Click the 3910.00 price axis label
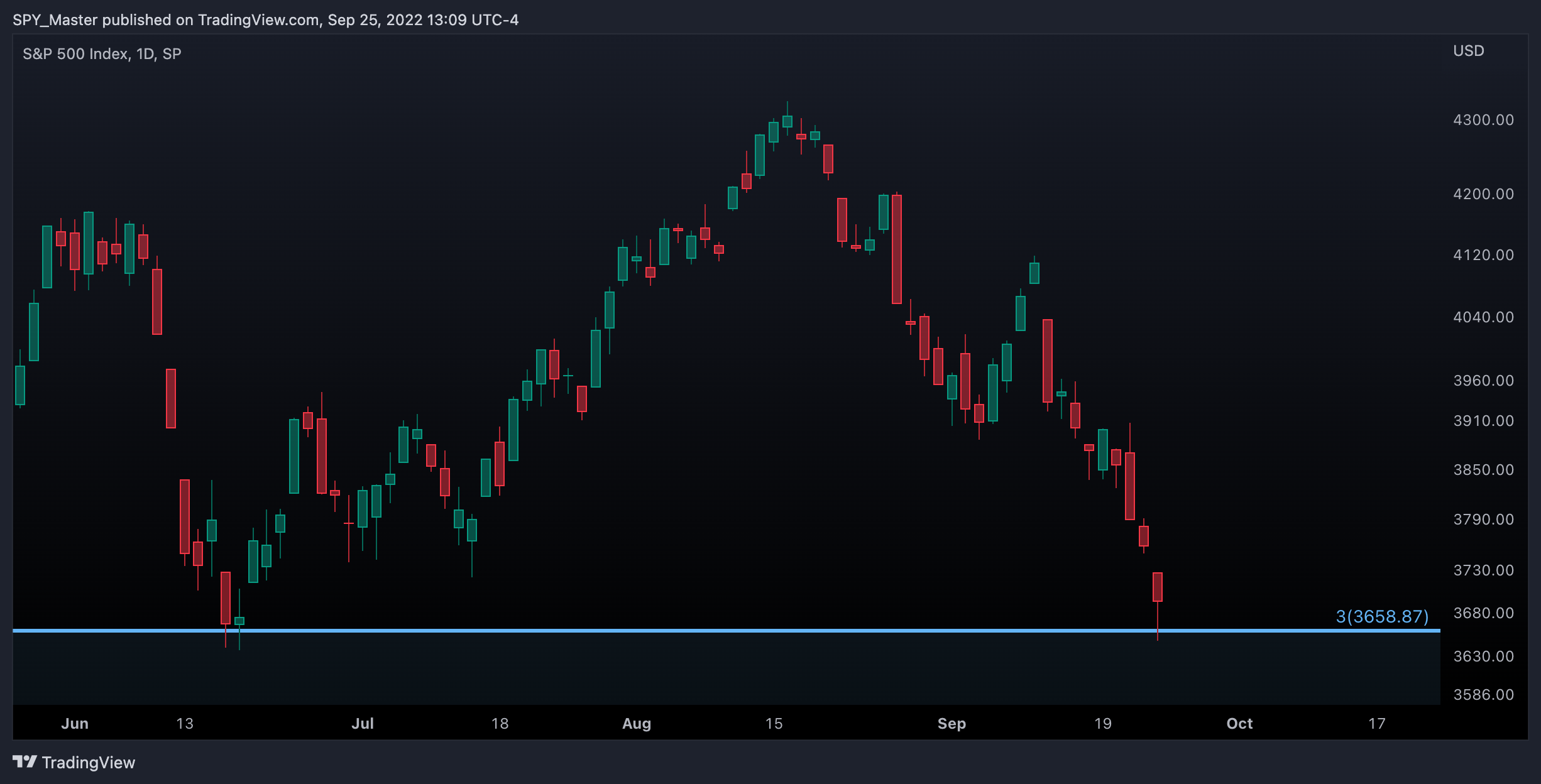Screen dimensions: 1541x784 coord(1483,421)
